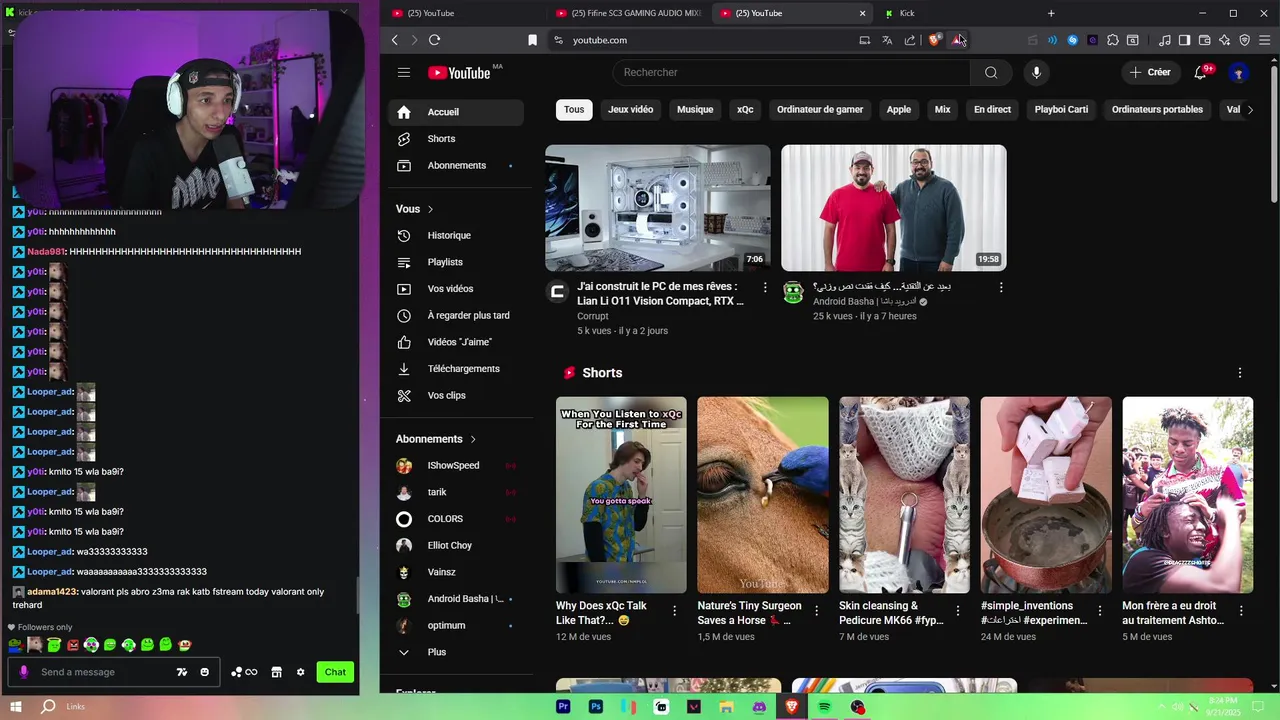Switch to the Fifine SC3 Gaming Audio tab
Image resolution: width=1280 pixels, height=720 pixels.
click(x=628, y=13)
